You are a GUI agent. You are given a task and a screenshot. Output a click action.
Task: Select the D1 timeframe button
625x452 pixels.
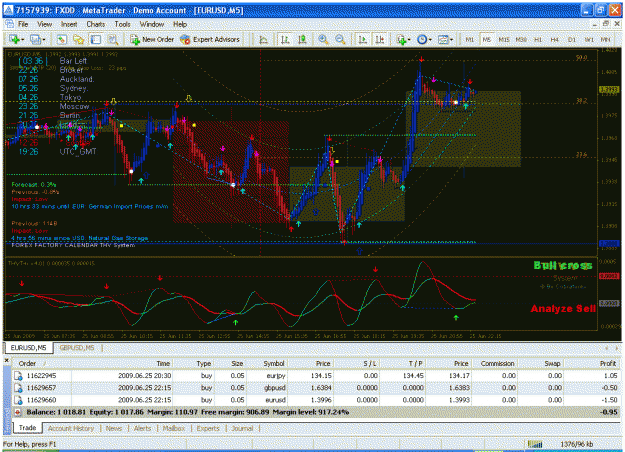click(572, 39)
